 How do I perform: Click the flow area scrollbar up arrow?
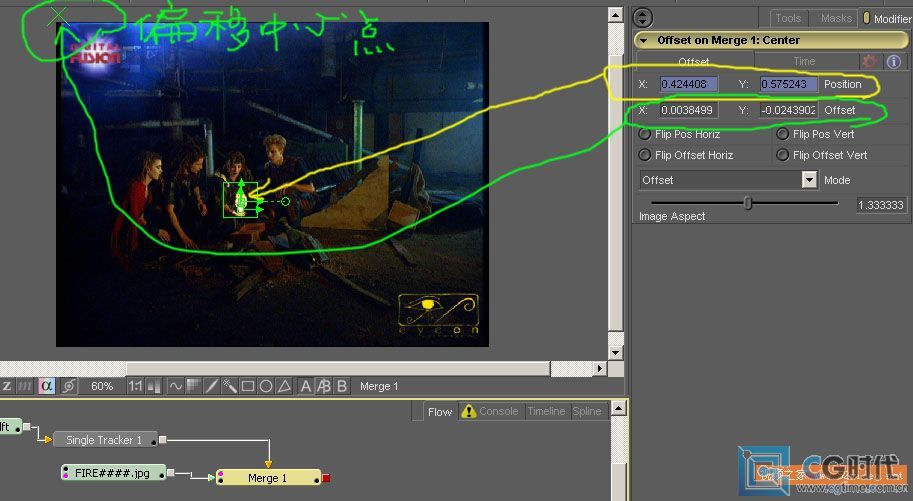pyautogui.click(x=619, y=408)
